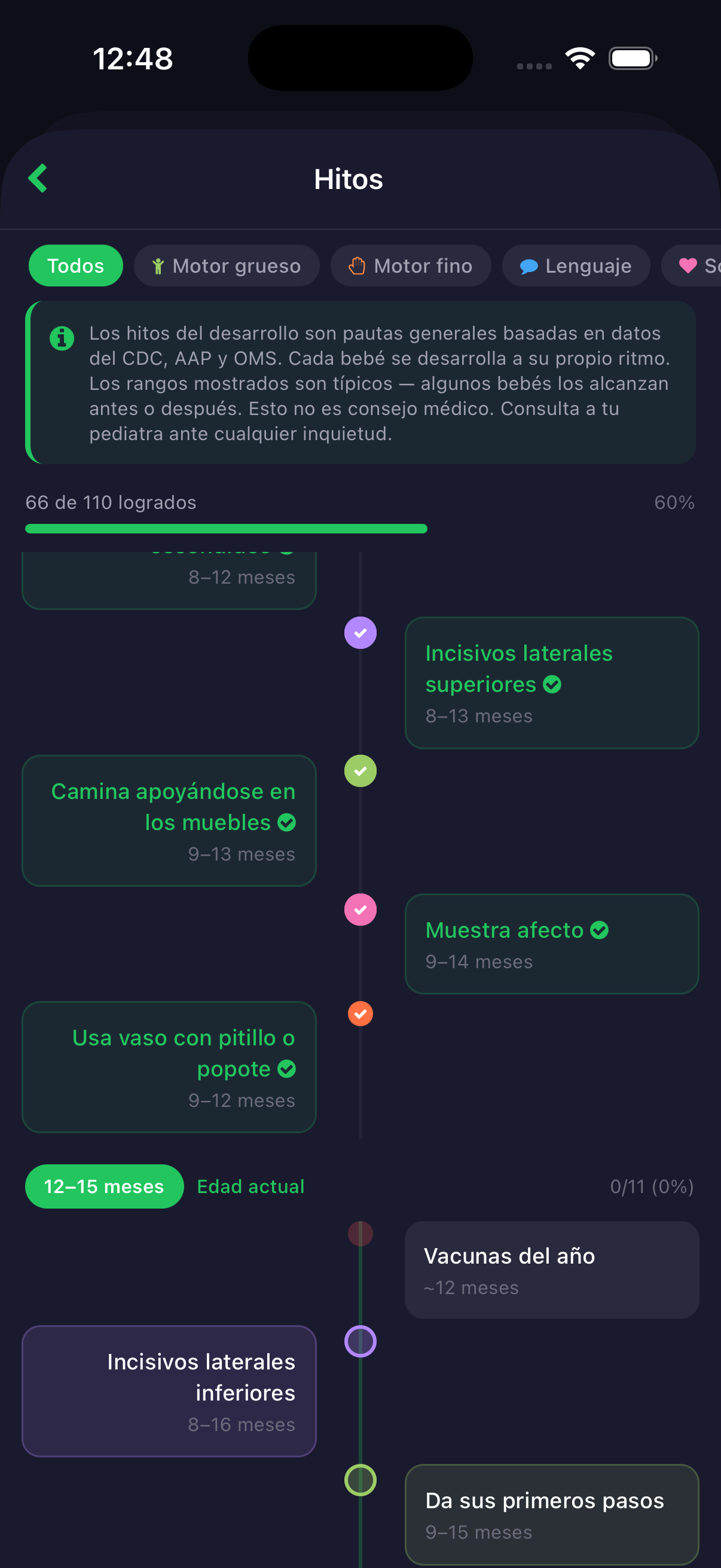Select the Motor grueso filter tab

[x=227, y=266]
